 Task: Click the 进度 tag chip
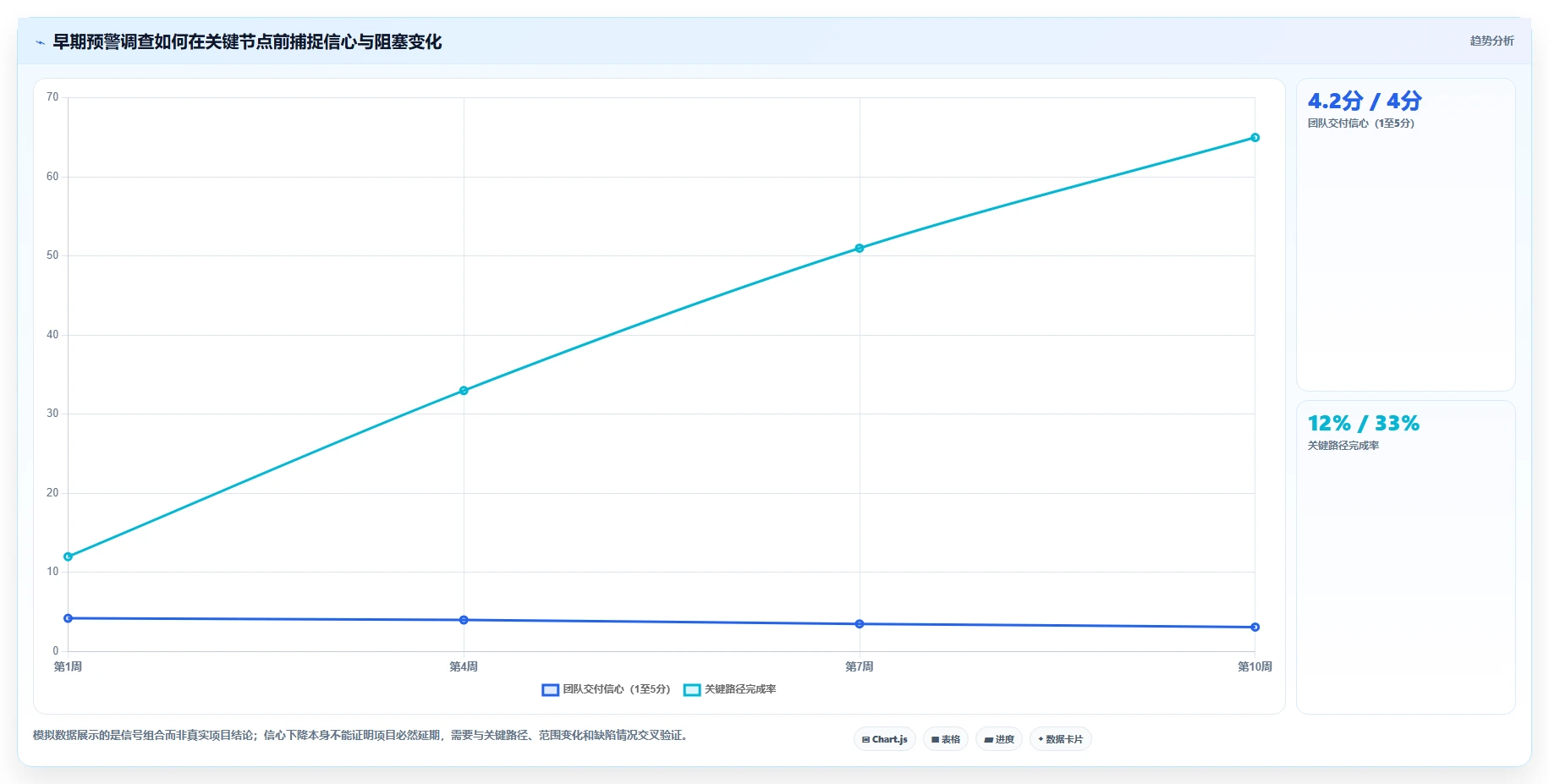[999, 739]
